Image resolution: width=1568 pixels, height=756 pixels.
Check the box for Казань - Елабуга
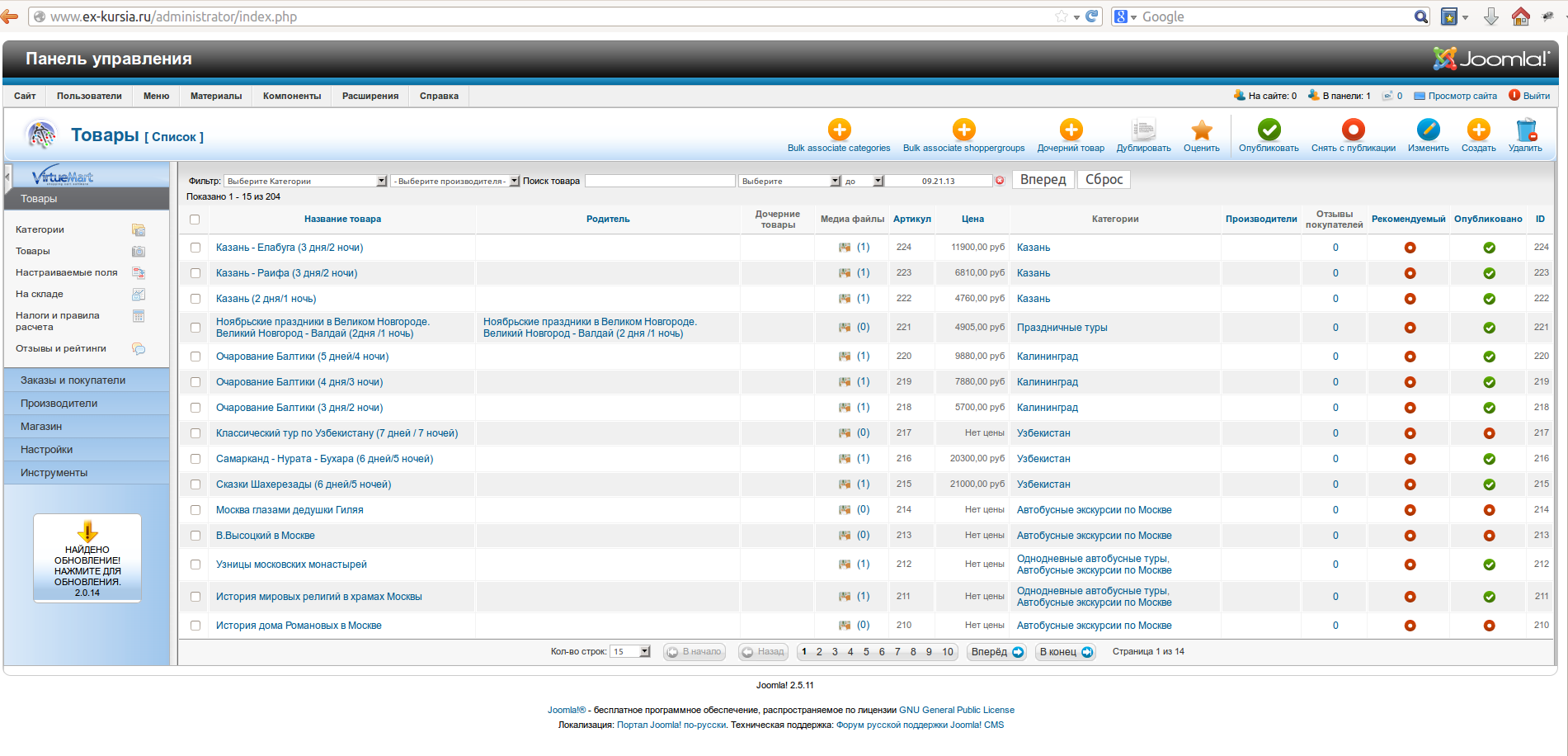pyautogui.click(x=195, y=248)
